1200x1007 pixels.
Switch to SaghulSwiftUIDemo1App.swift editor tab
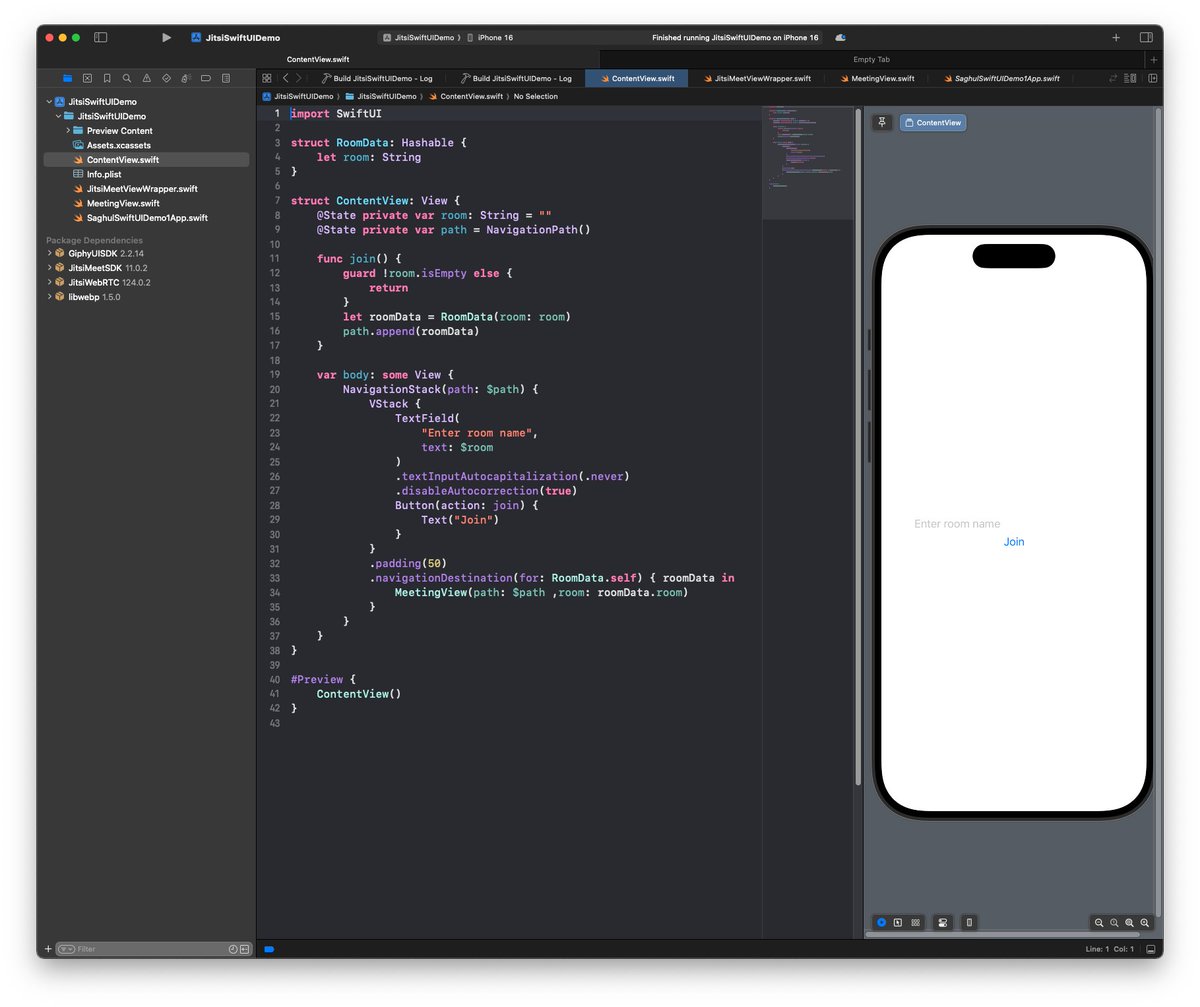(x=1000, y=78)
